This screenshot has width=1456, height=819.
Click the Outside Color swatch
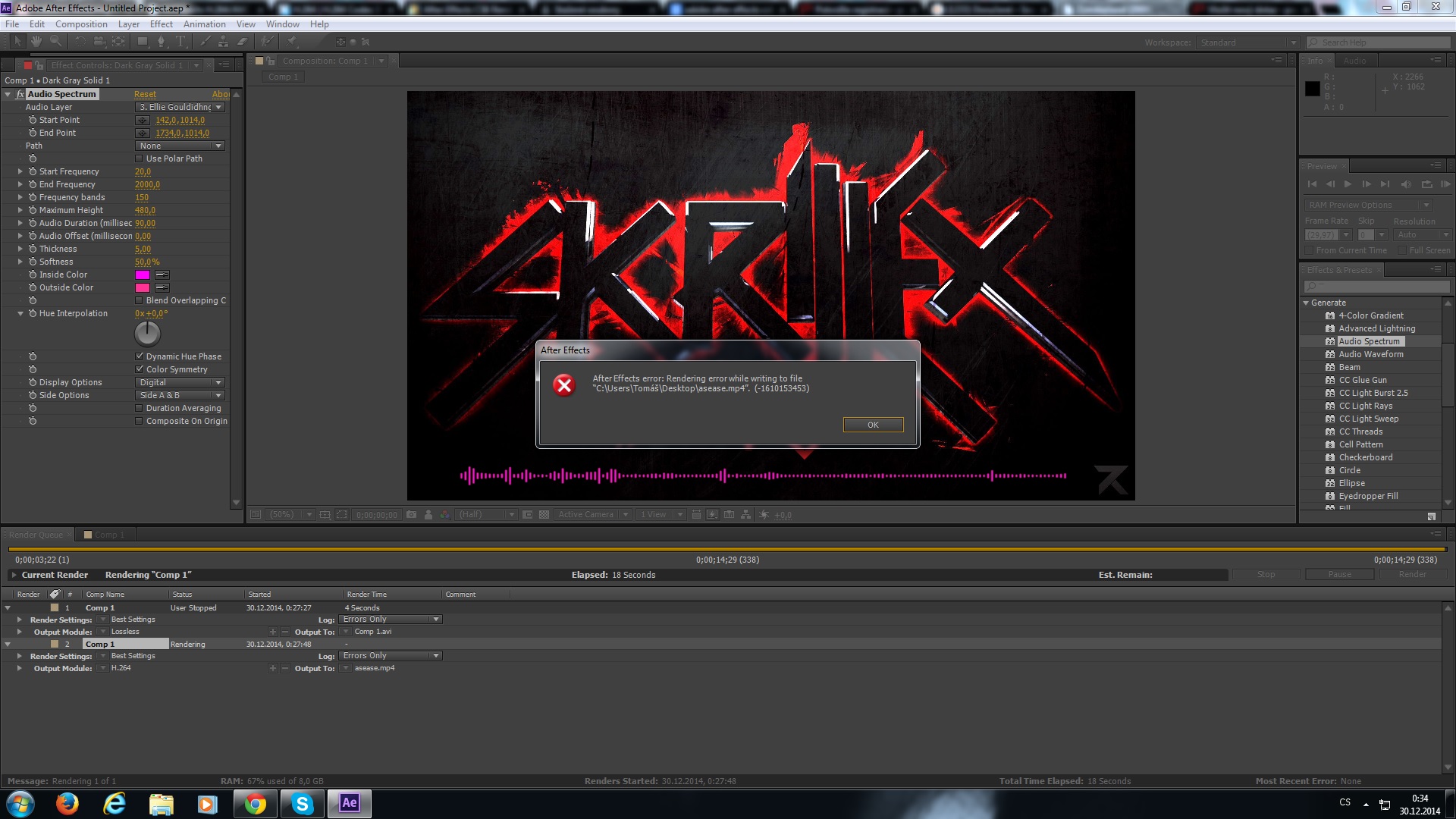143,287
